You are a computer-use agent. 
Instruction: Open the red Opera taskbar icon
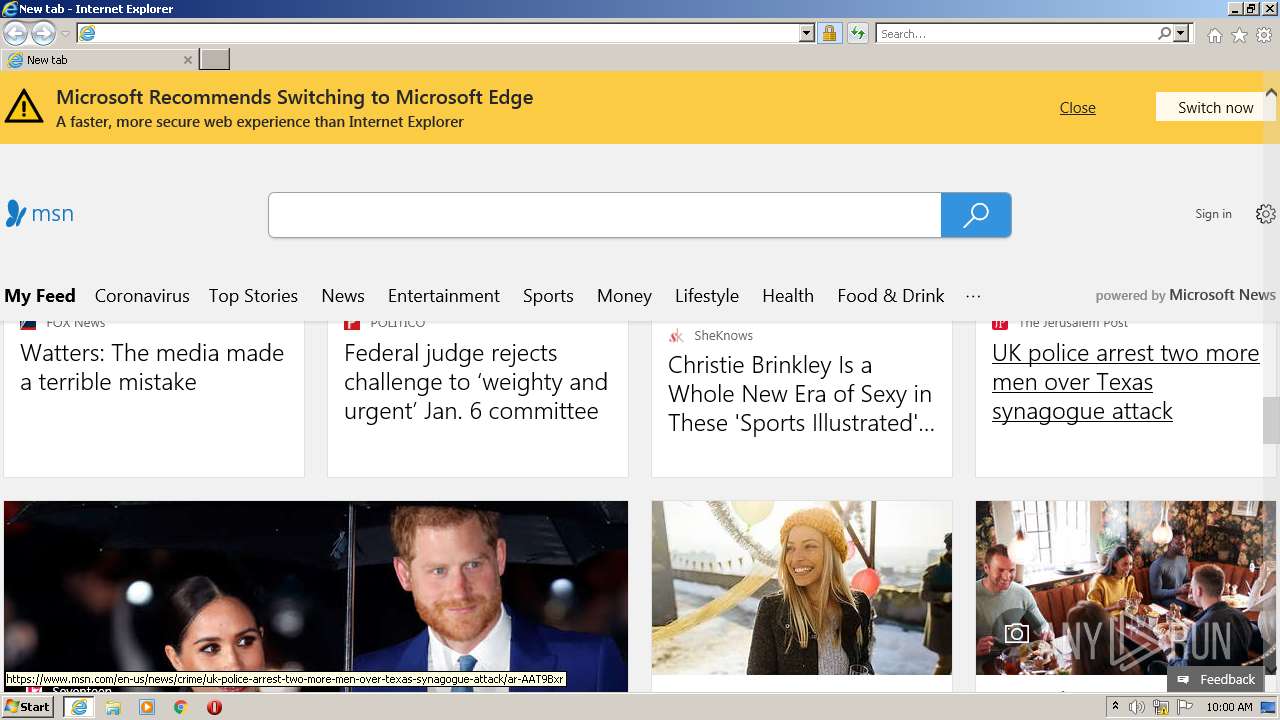click(214, 707)
